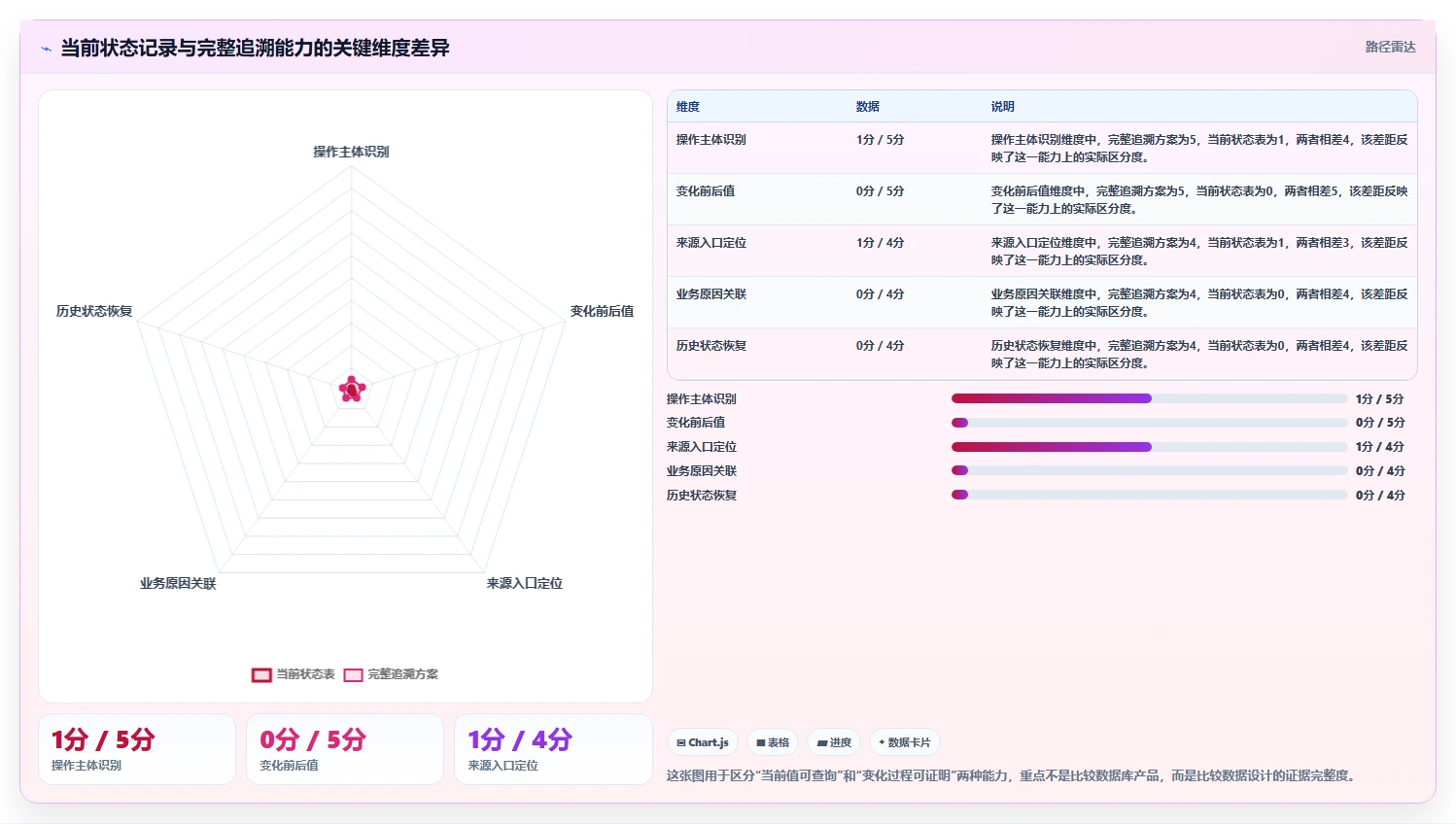Click the 0分 / 4分 value in the 业务原因关联 table row
Image resolution: width=1456 pixels, height=824 pixels.
click(880, 294)
